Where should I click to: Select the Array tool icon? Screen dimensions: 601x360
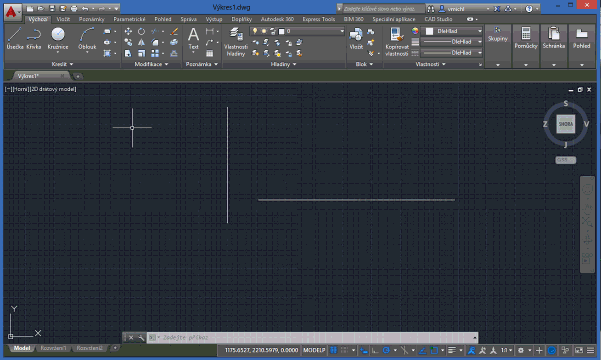pyautogui.click(x=155, y=53)
